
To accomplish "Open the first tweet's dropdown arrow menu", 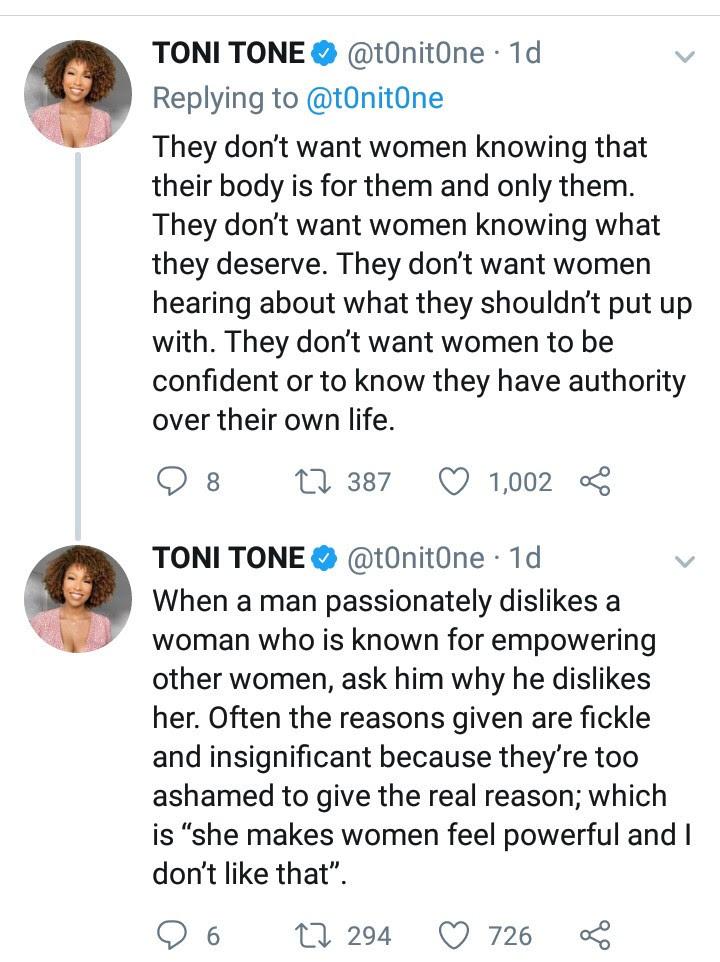I will 685,56.
